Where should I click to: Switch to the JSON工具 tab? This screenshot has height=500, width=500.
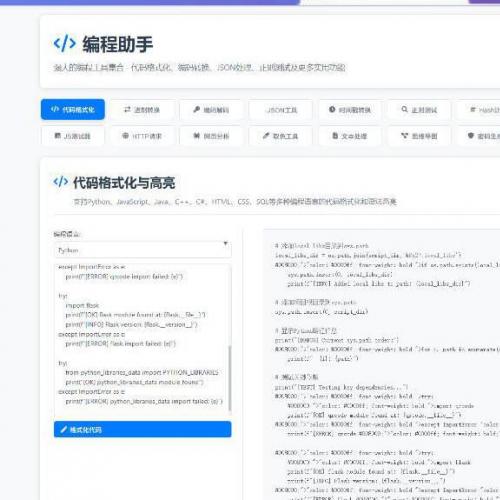point(281,110)
